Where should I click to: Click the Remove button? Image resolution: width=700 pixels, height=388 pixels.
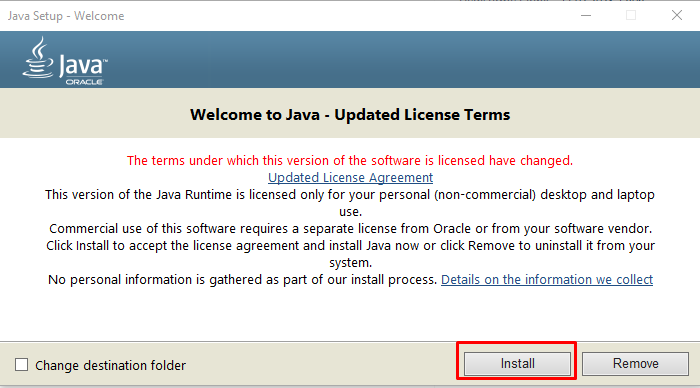click(635, 363)
